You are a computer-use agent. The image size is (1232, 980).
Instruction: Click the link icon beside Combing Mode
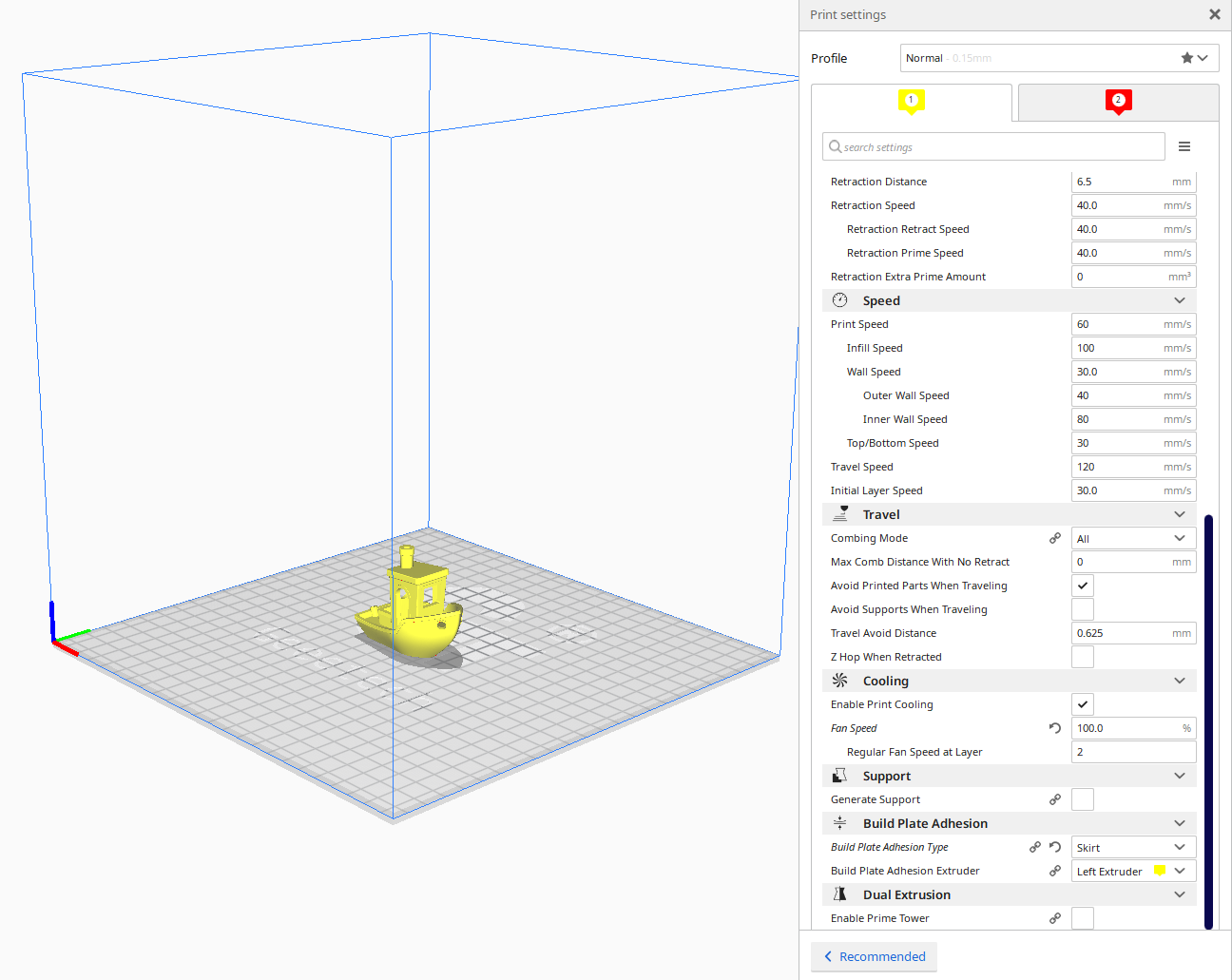coord(1054,538)
